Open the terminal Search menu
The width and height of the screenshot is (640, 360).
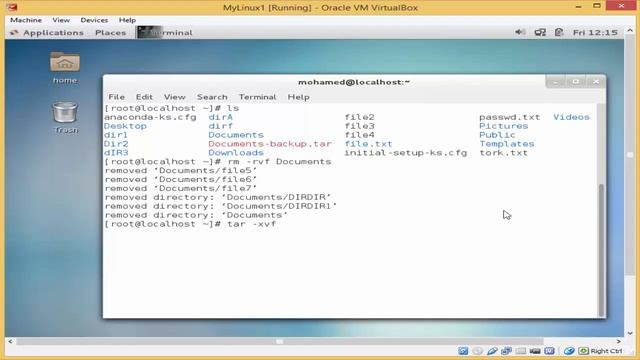coord(212,97)
